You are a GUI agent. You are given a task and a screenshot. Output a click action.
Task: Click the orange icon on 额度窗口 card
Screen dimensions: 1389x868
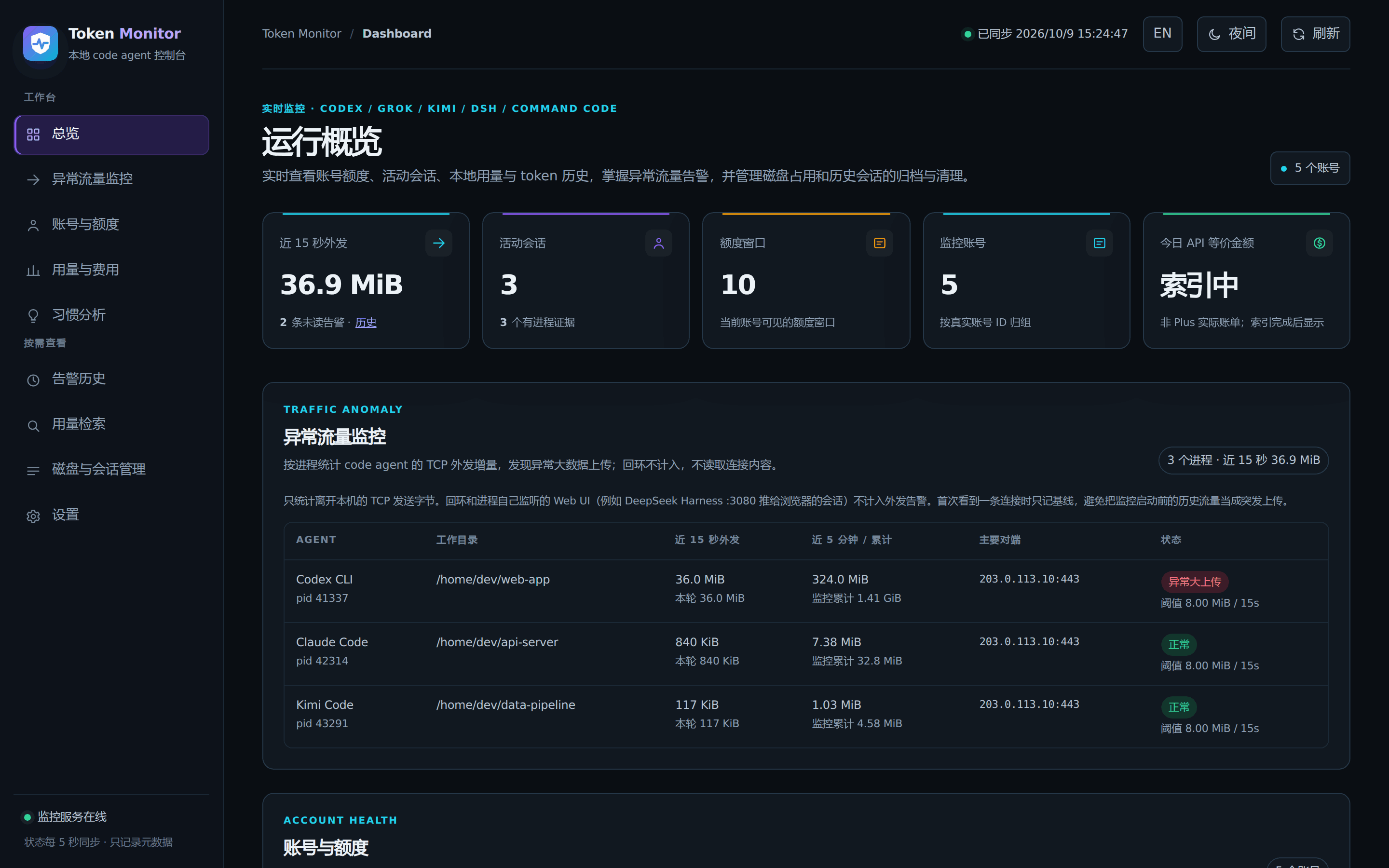tap(879, 244)
